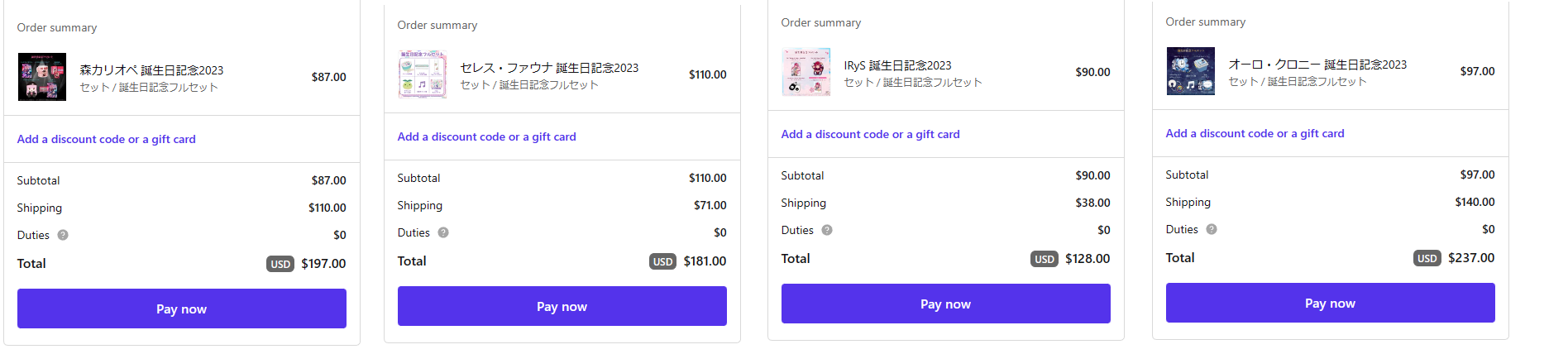Click Duties help icon in the $181.00 order
Viewport: 1568px width, 354px height.
click(443, 232)
